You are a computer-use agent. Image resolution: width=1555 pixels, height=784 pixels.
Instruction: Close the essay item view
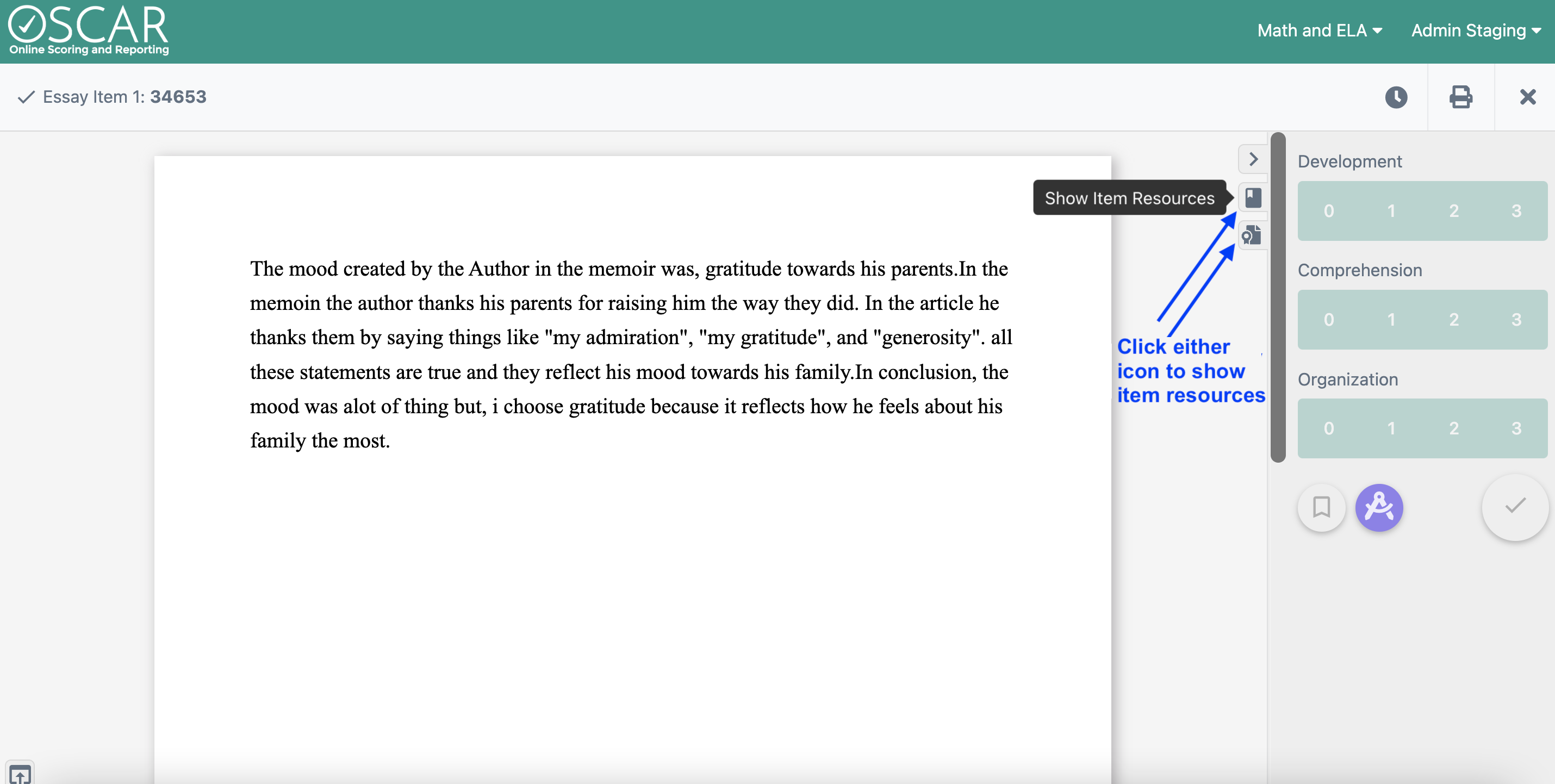[1527, 97]
